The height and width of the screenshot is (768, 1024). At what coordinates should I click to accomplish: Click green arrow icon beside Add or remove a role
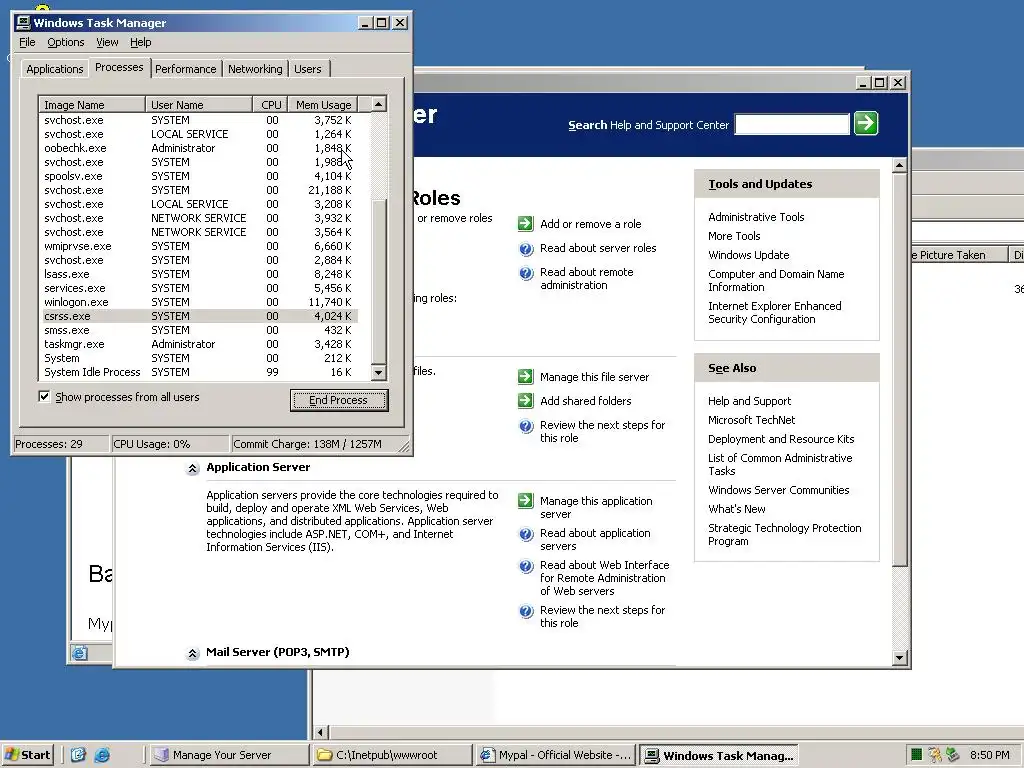[x=526, y=223]
